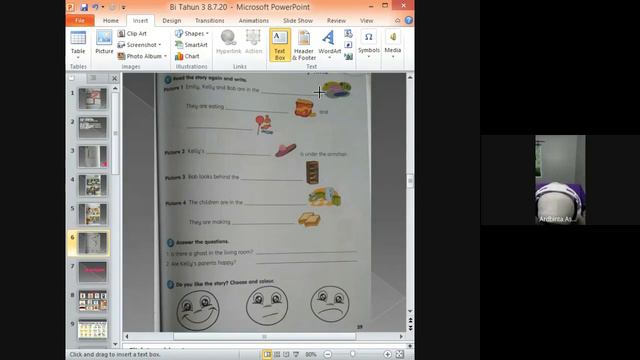Select slide 7 thumbnail
Screen dimensions: 640x360
pos(93,272)
